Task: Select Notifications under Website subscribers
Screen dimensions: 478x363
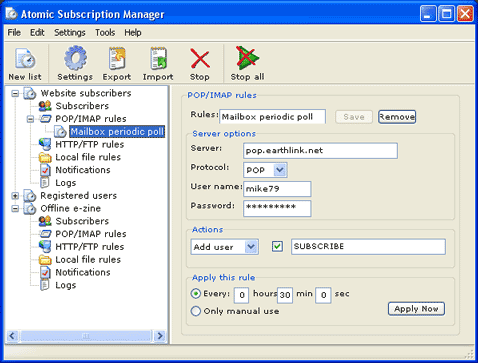Action: 83,170
